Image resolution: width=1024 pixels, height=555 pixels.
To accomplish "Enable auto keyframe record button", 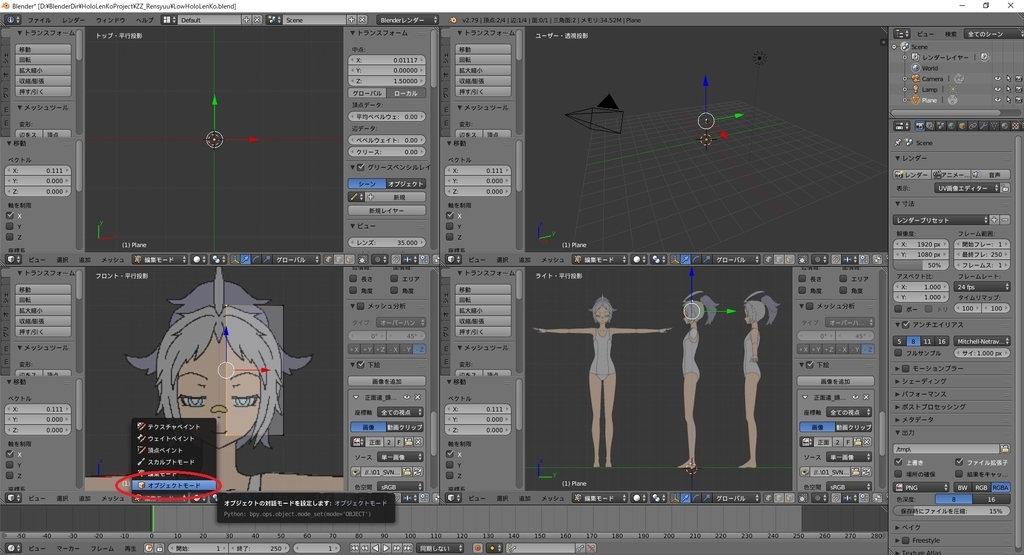I will [478, 548].
